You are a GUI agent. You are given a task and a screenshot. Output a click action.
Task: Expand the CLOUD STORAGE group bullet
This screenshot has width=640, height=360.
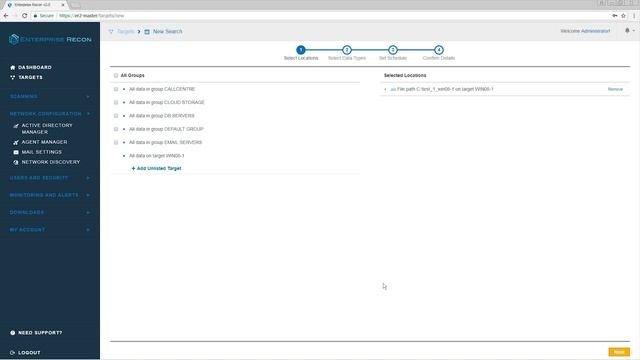click(x=124, y=102)
